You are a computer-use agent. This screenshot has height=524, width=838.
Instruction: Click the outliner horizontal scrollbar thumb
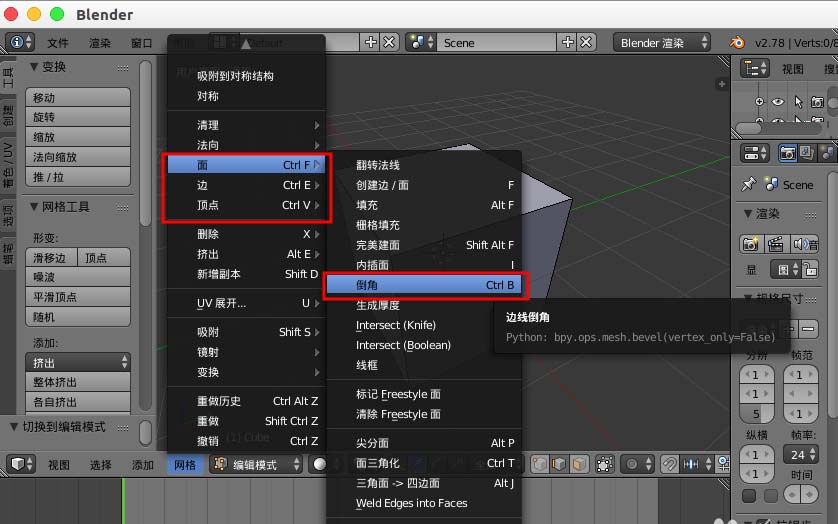coord(748,129)
